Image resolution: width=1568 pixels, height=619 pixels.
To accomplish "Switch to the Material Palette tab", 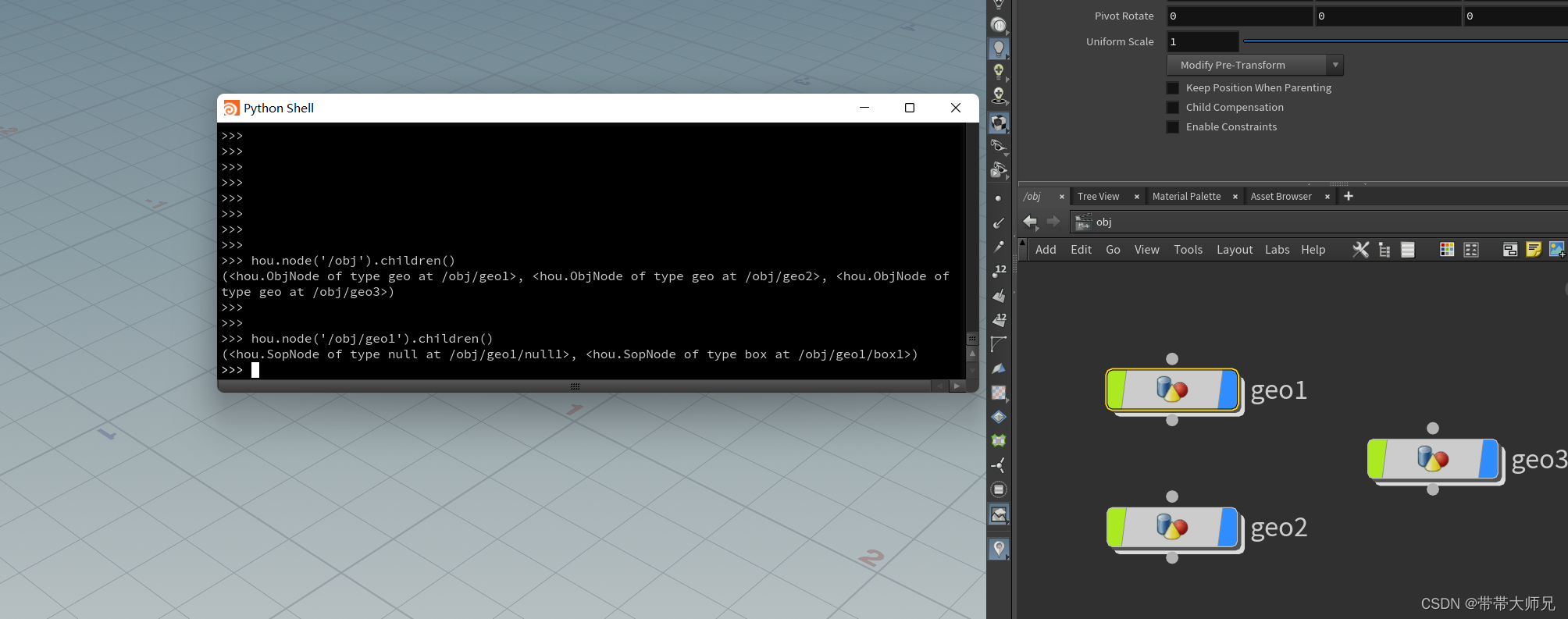I will (1186, 197).
